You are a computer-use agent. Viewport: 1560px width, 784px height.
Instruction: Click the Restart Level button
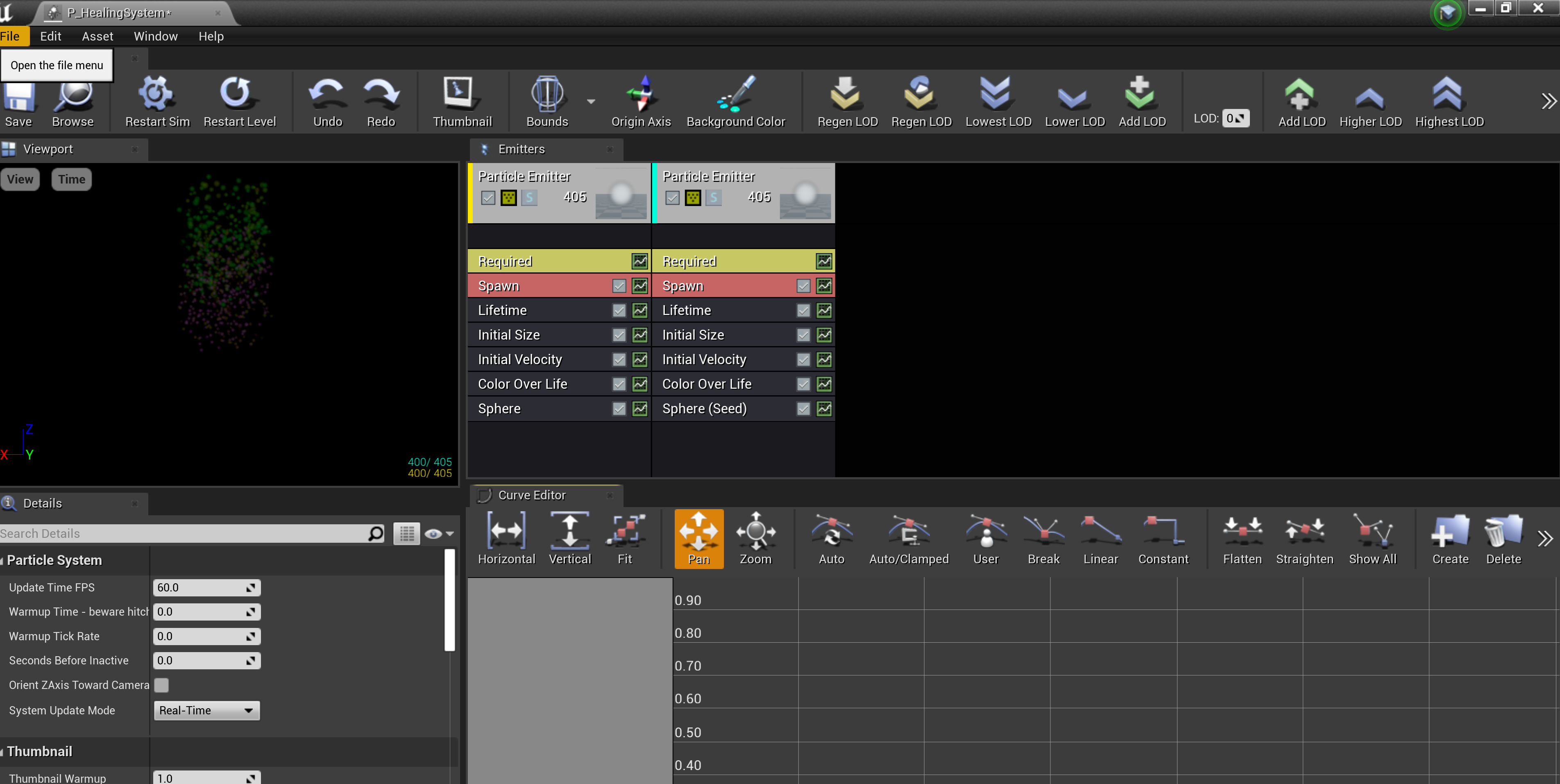tap(240, 102)
